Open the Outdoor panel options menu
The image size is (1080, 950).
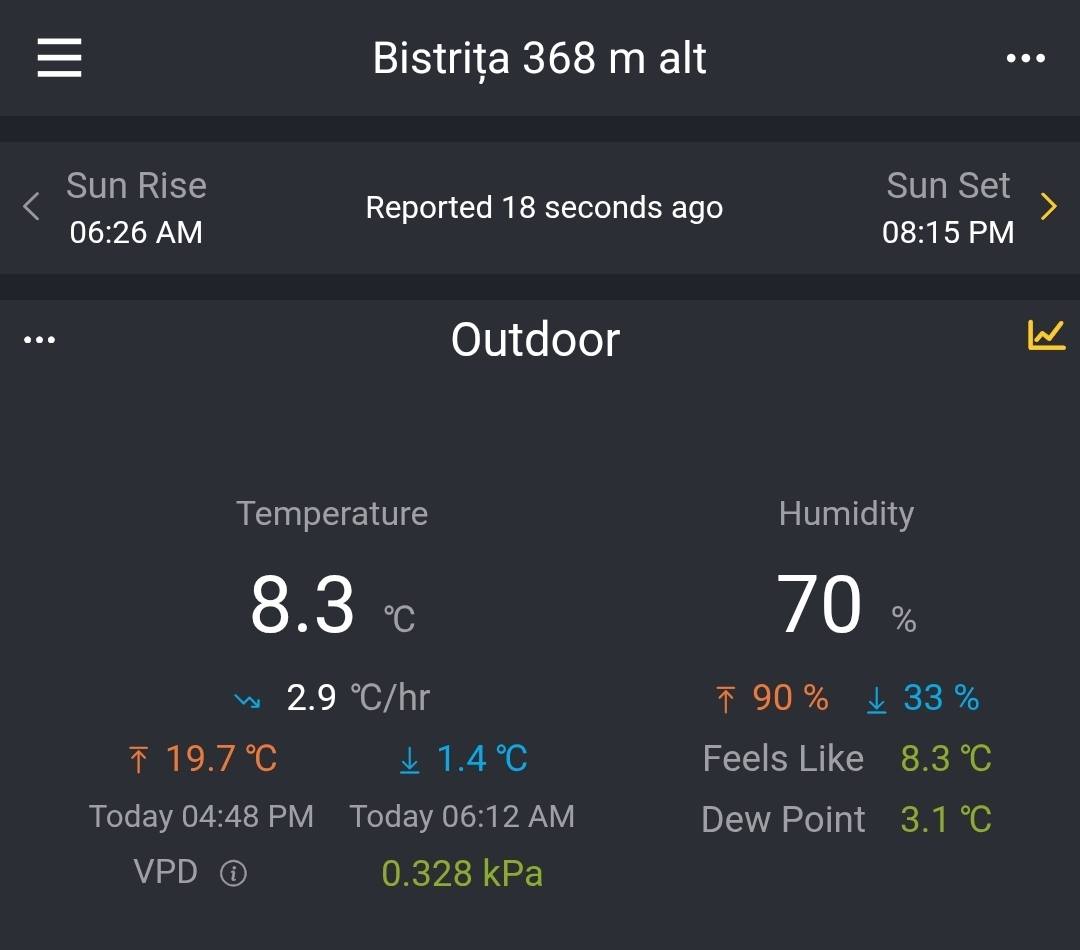click(x=39, y=340)
